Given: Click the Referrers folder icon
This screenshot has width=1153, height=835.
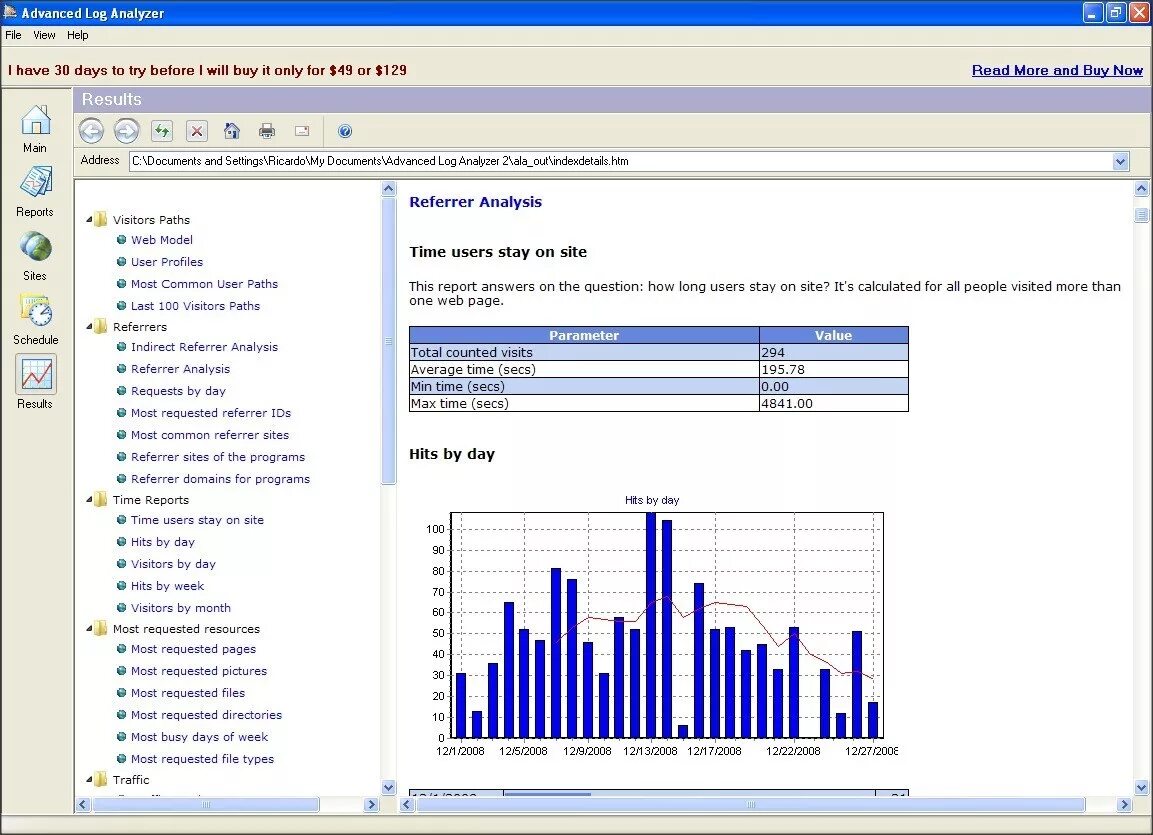Looking at the screenshot, I should [101, 326].
